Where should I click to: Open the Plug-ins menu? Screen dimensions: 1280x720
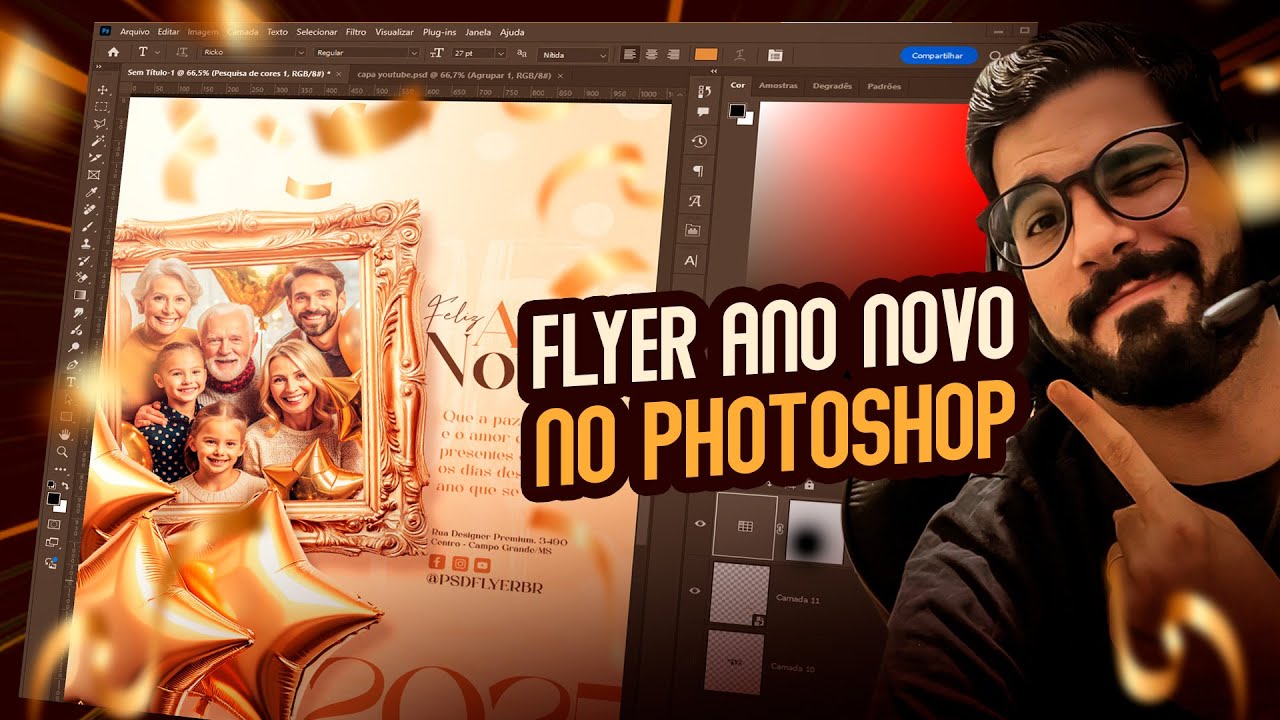point(438,32)
